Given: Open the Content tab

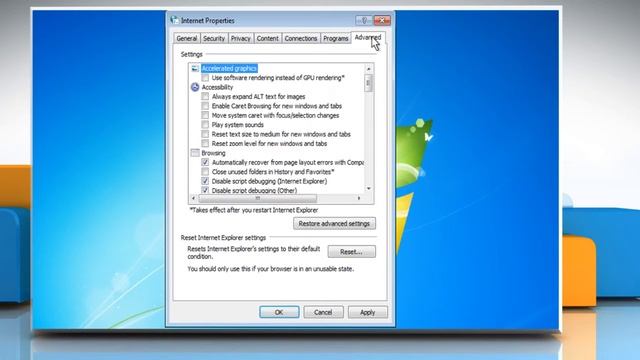Looking at the screenshot, I should point(267,38).
